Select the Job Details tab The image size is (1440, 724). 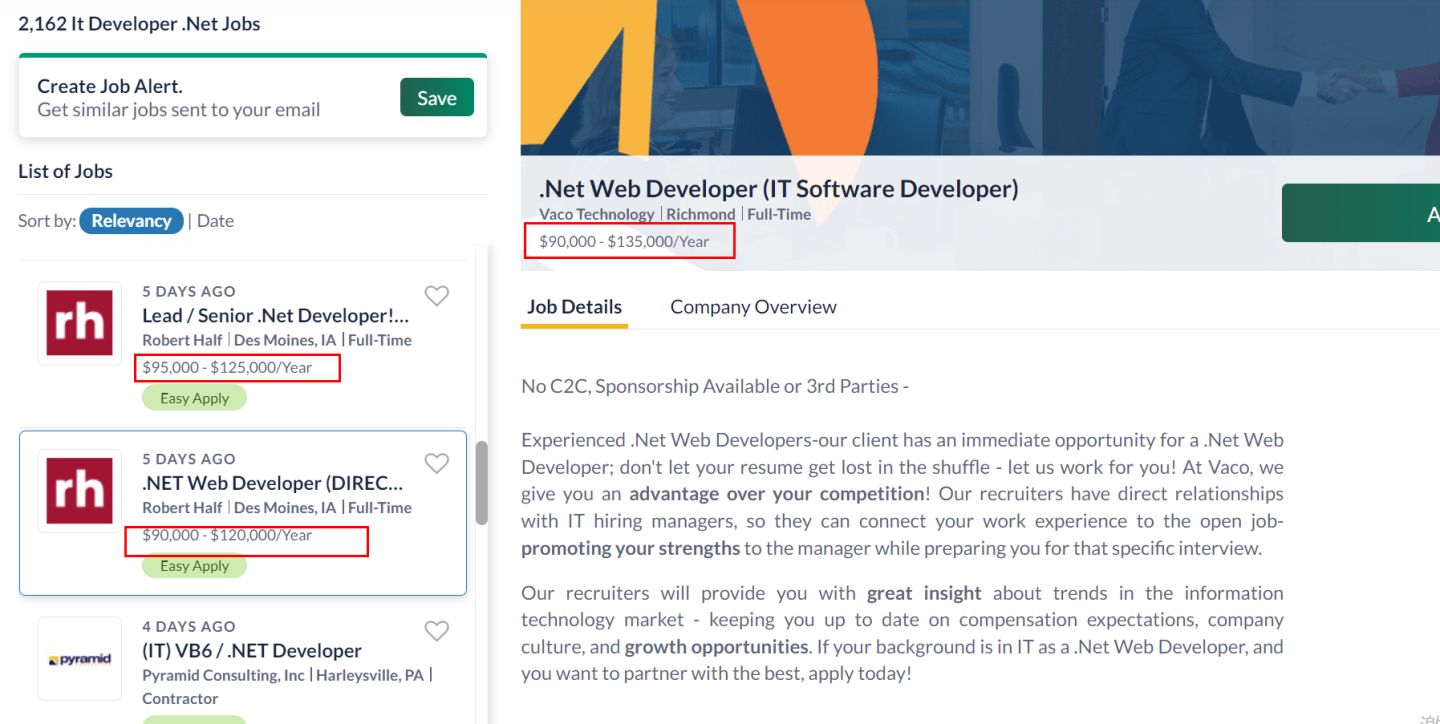point(574,307)
